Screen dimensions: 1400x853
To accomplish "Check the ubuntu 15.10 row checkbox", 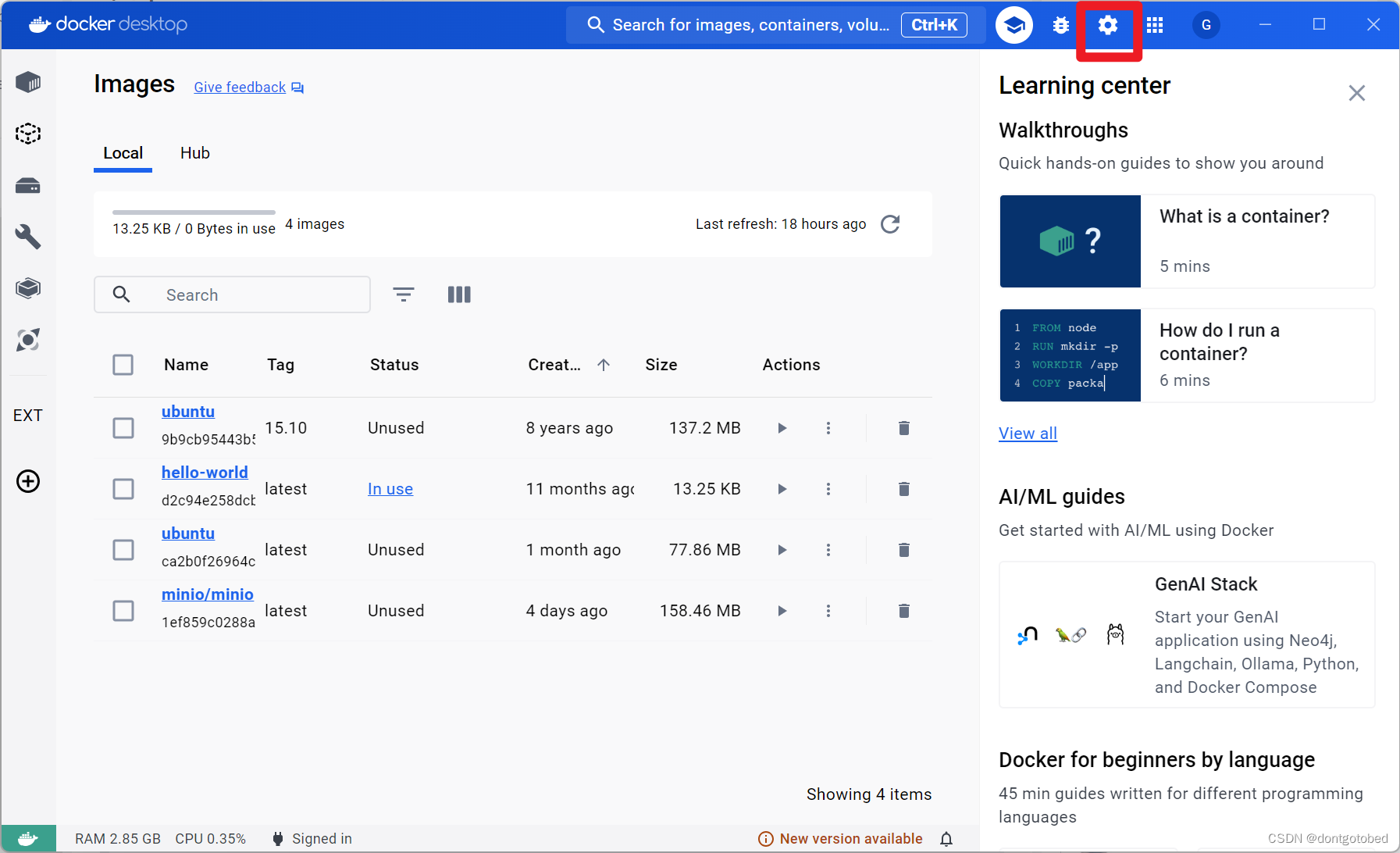I will [x=123, y=428].
